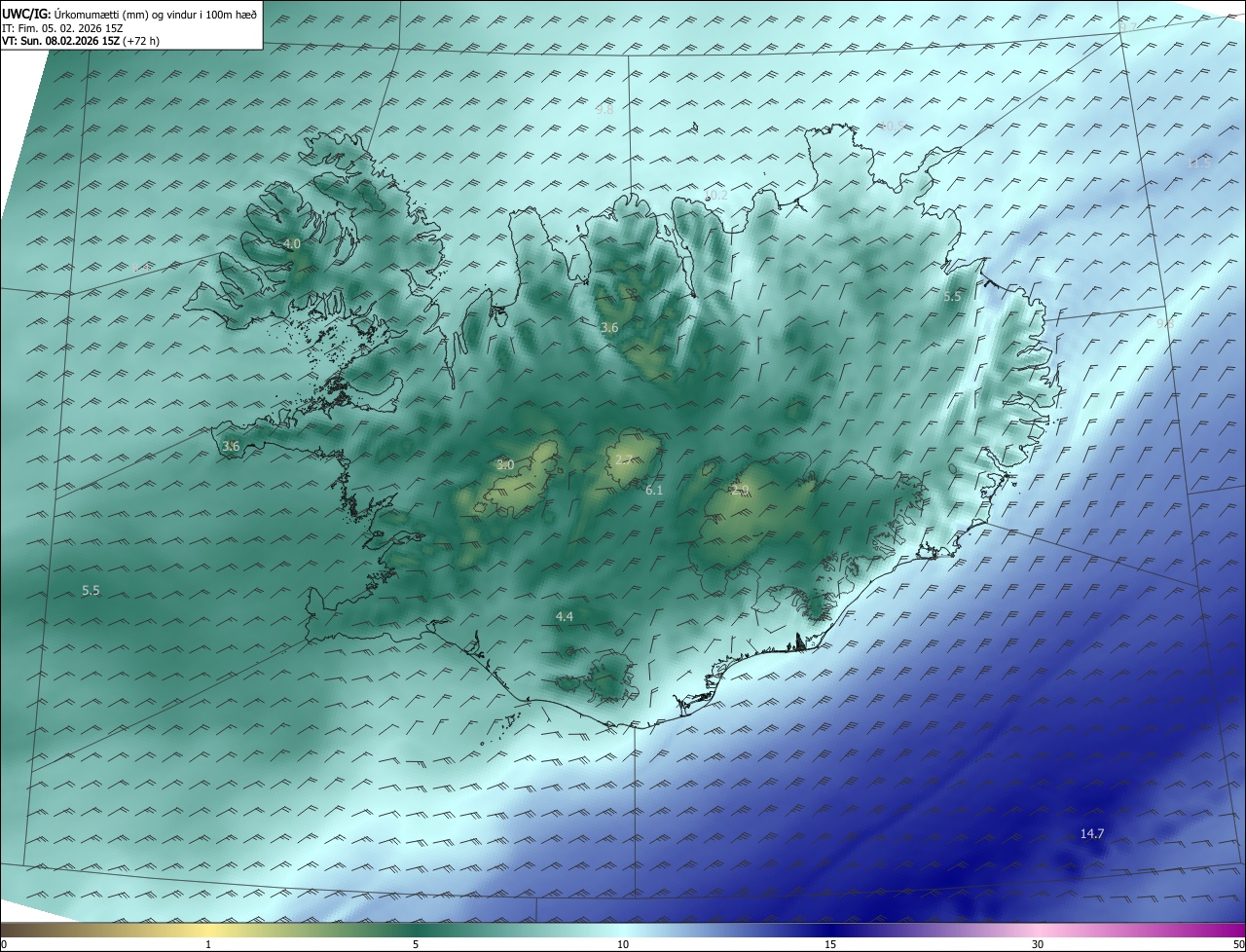Click the 10.2 value label near the coast
Screen dimensions: 1246x952
(x=716, y=196)
